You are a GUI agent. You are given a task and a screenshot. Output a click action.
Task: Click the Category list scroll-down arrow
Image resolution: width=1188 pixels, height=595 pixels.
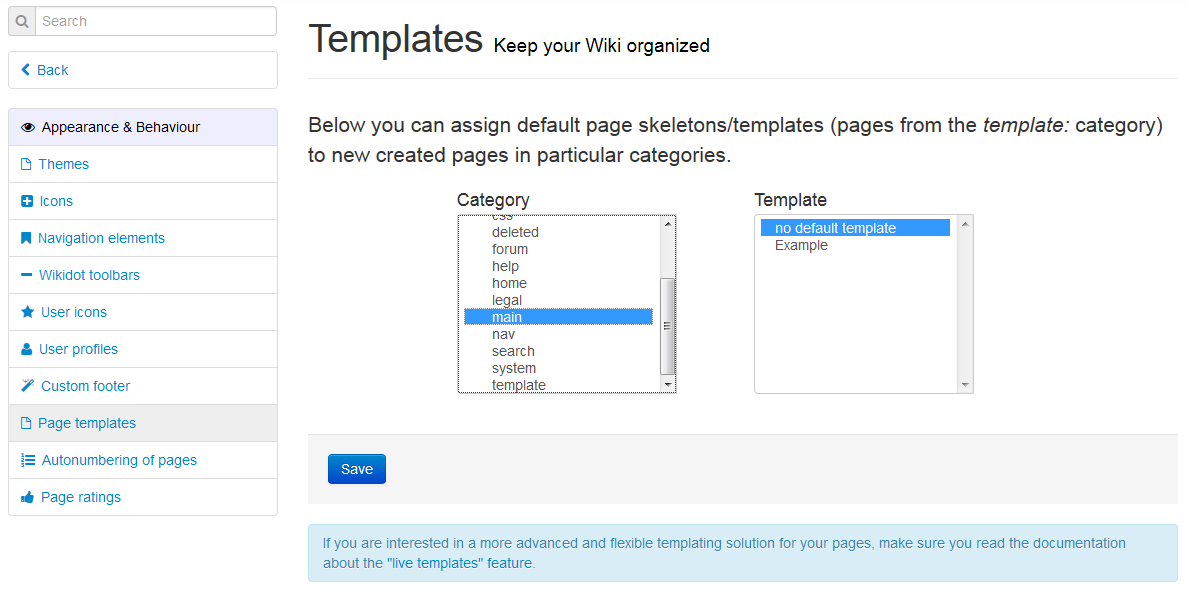[667, 384]
